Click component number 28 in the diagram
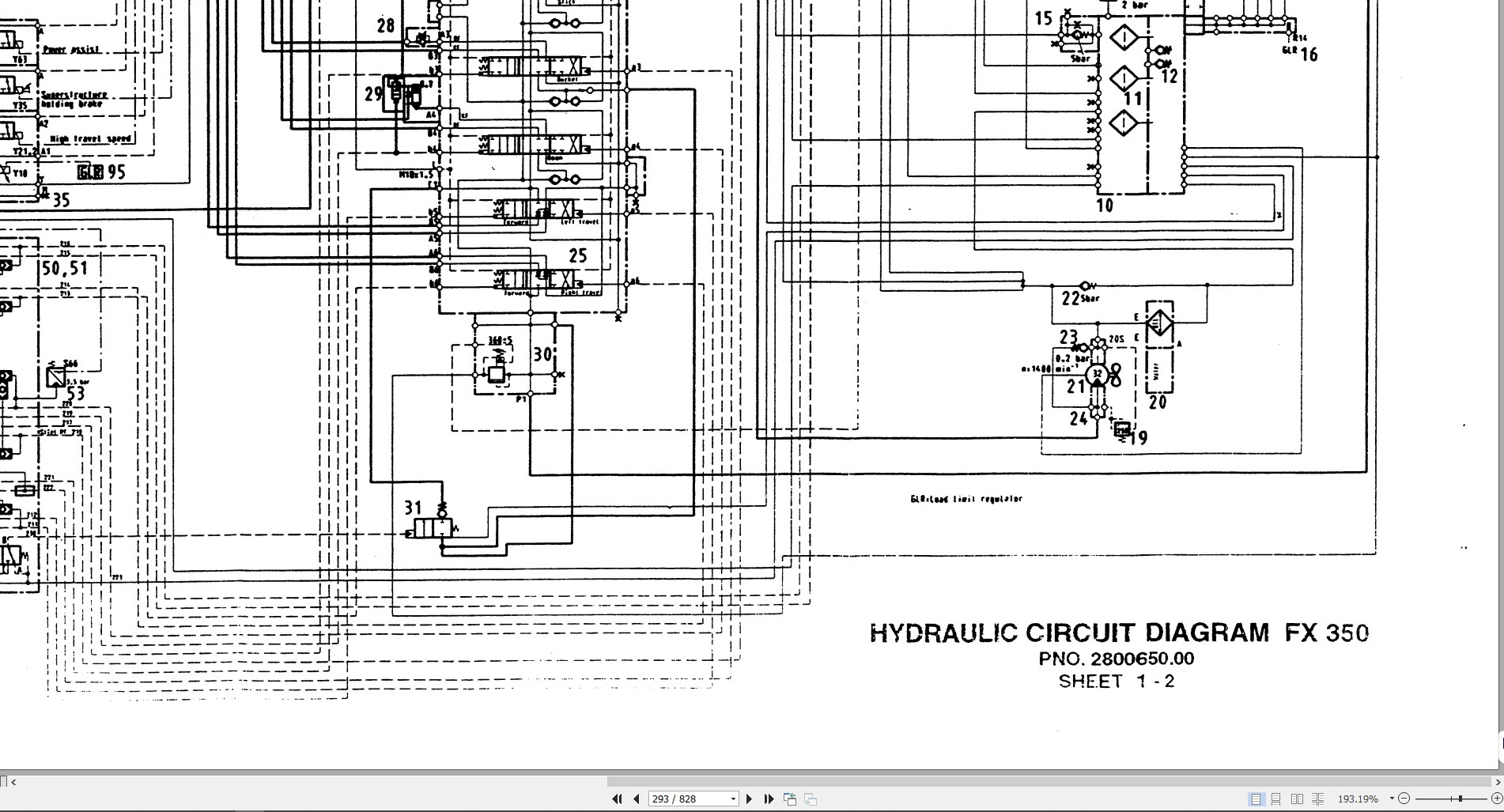This screenshot has width=1504, height=812. click(386, 25)
